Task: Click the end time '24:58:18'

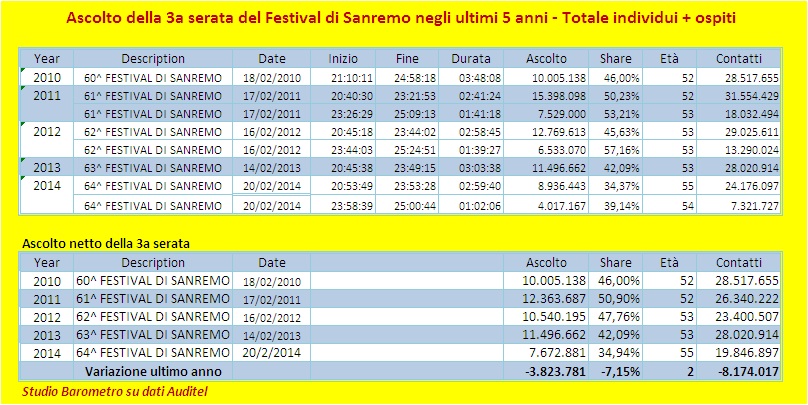Action: pos(415,79)
